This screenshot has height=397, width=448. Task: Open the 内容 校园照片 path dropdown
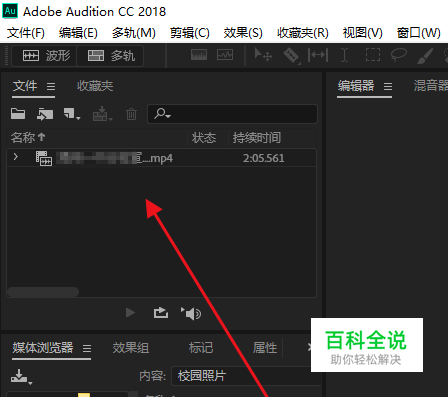coord(245,376)
